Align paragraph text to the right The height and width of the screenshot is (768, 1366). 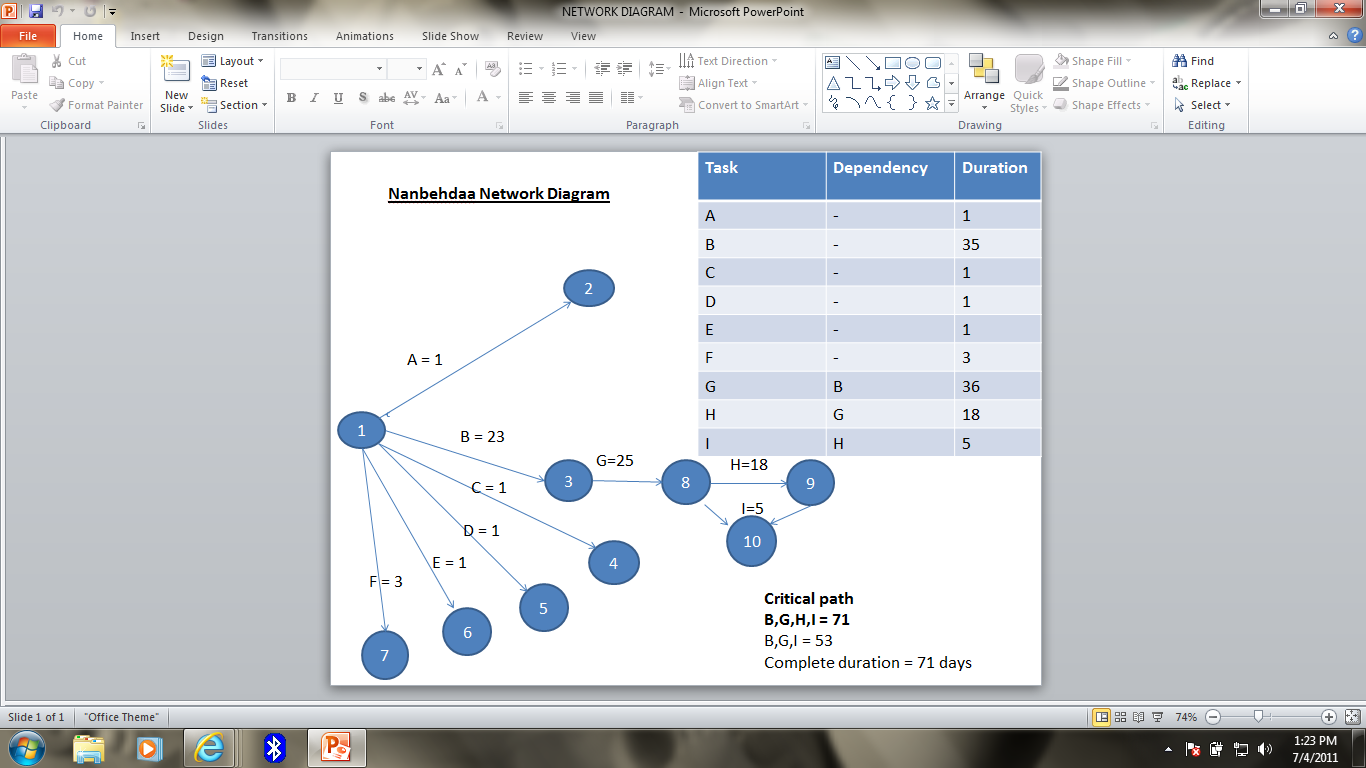(x=573, y=98)
